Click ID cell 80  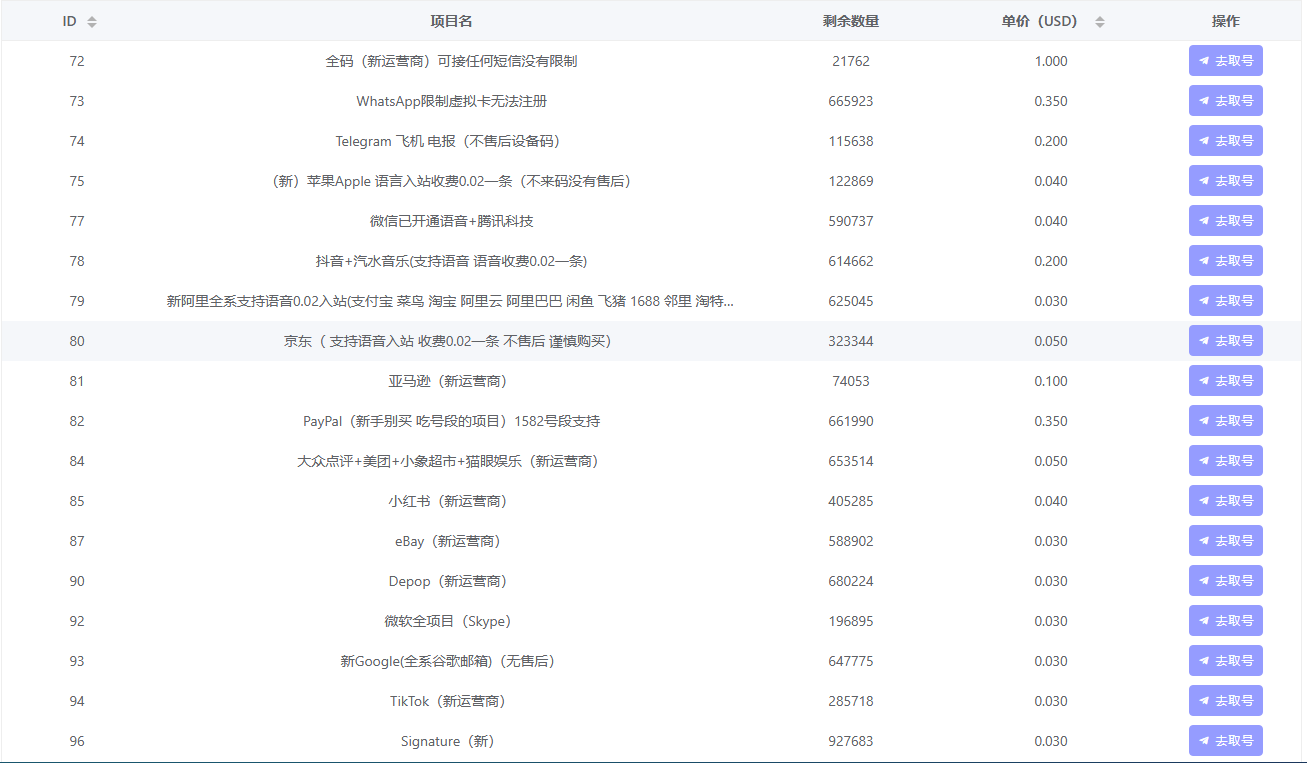coord(77,341)
